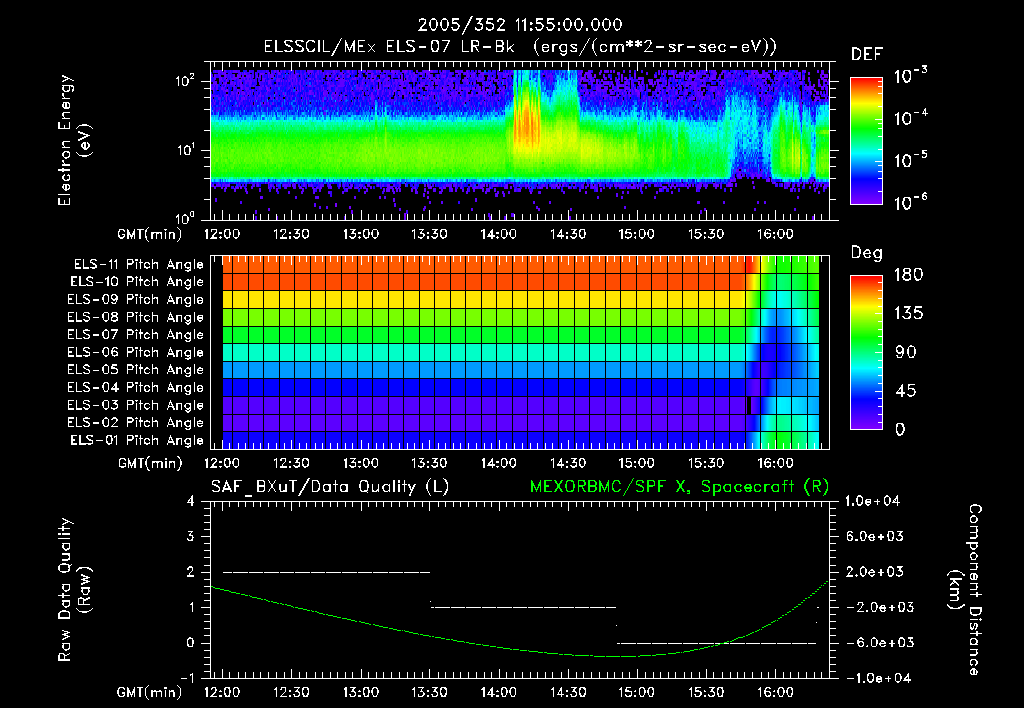Click the 16:00 tick label under the pitch angle panel
This screenshot has height=708, width=1024.
click(x=775, y=464)
